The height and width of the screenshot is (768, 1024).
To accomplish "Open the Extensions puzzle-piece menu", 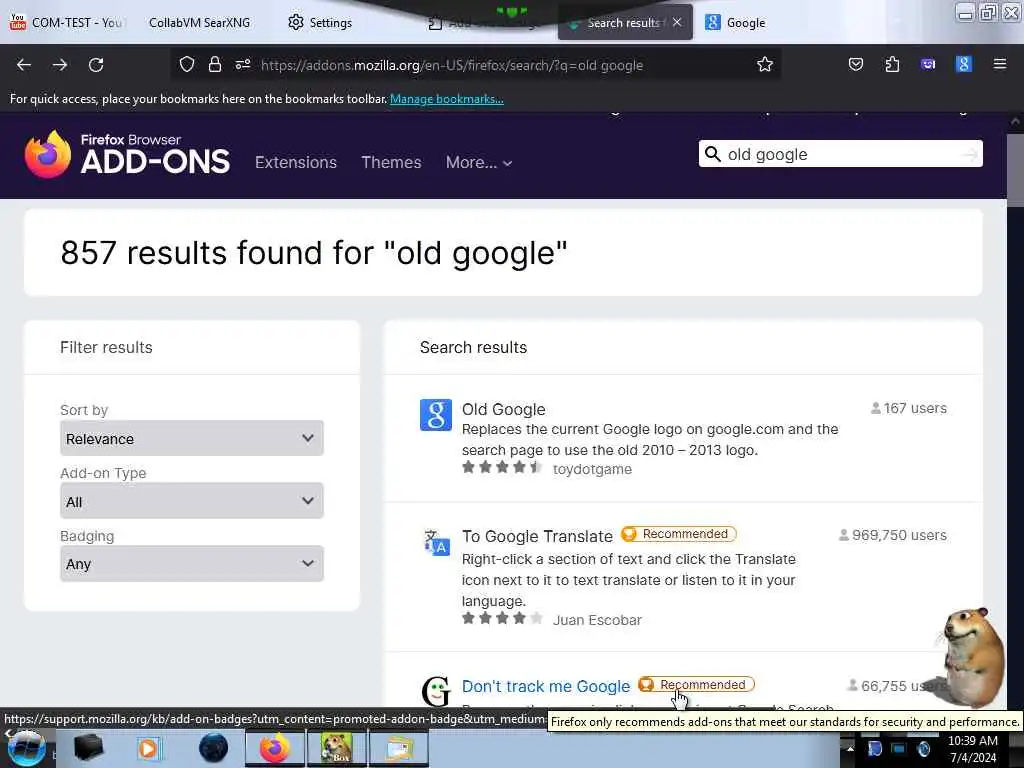I will click(892, 65).
